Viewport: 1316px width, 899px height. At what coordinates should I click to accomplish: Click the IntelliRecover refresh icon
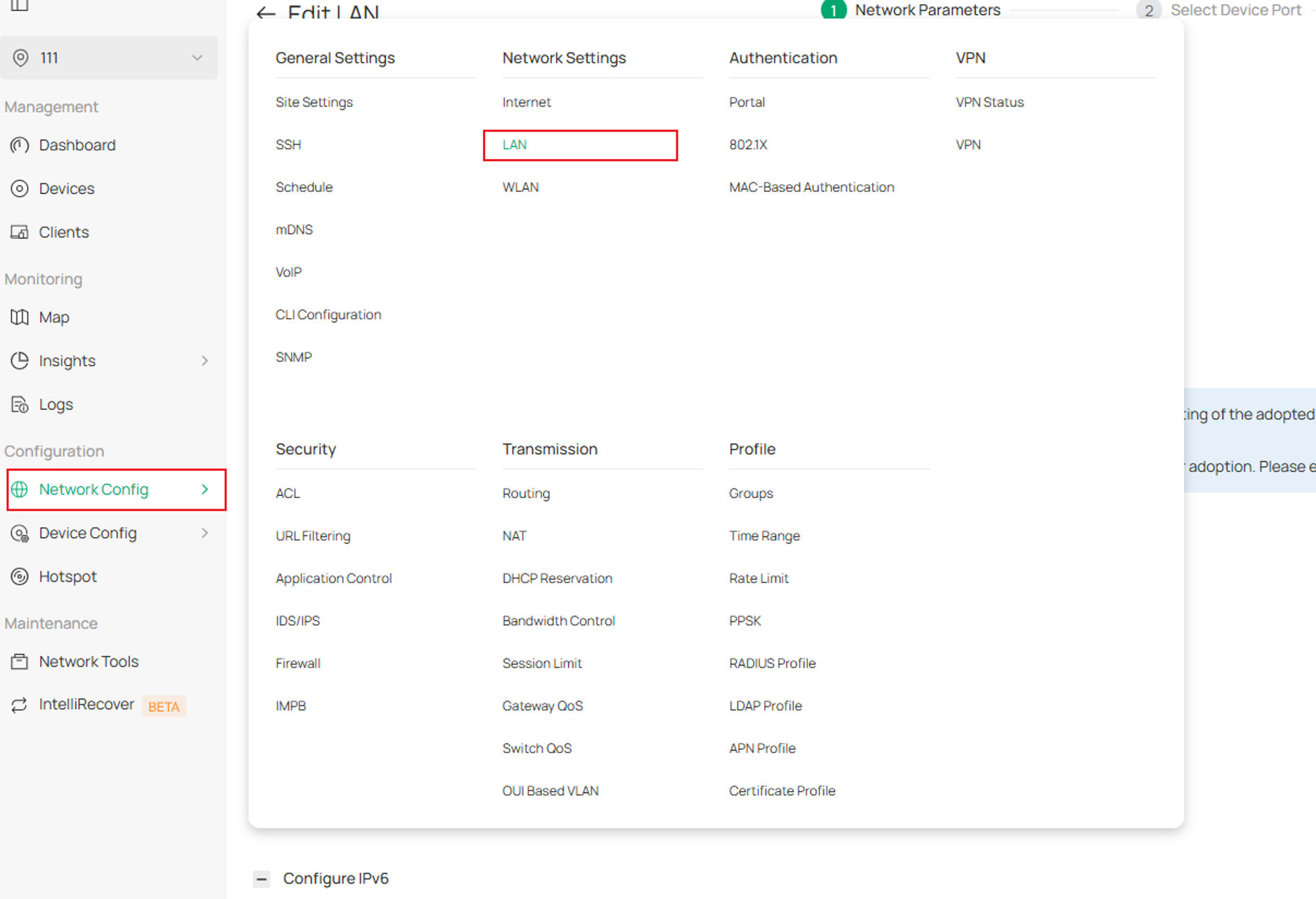click(x=20, y=705)
